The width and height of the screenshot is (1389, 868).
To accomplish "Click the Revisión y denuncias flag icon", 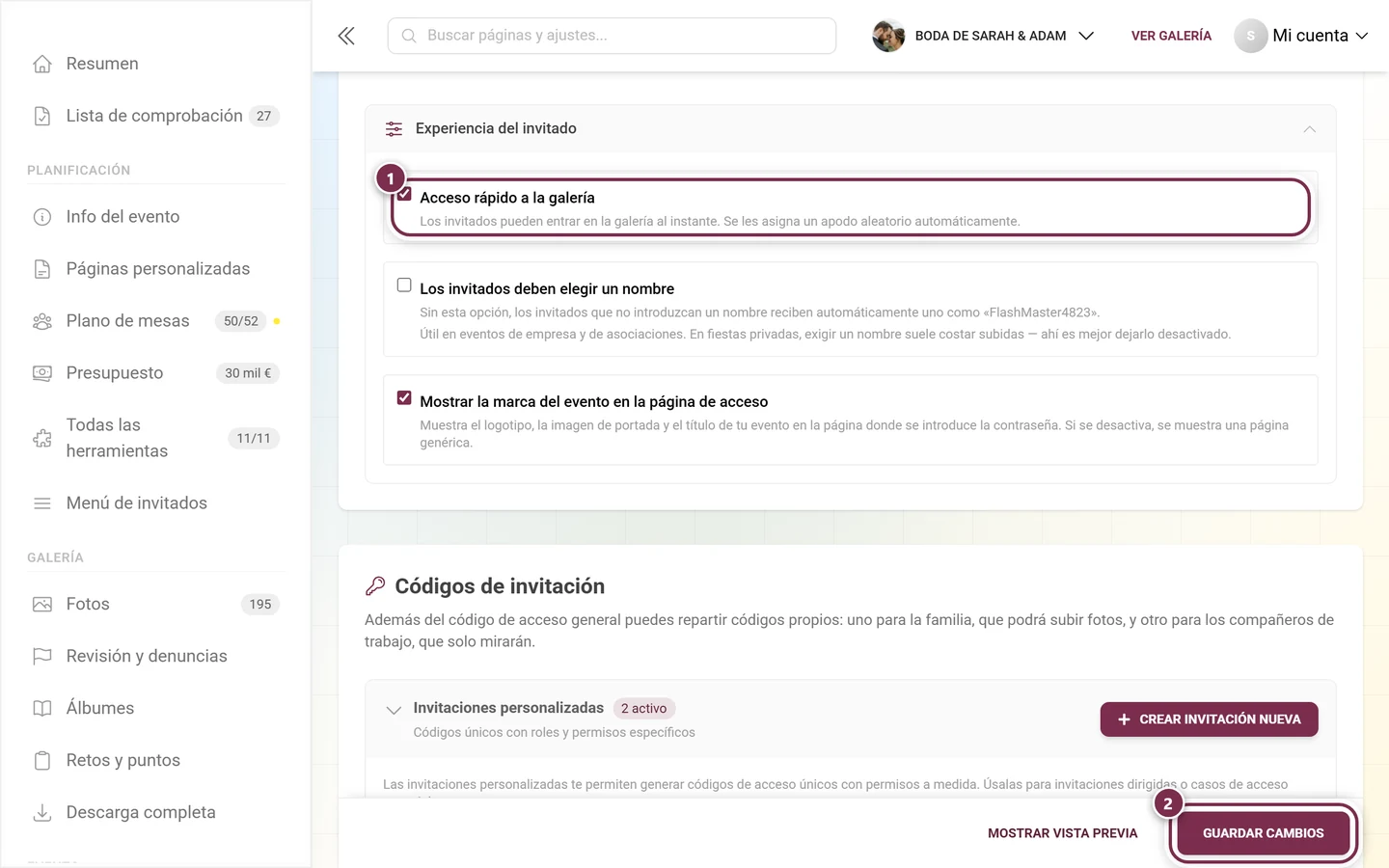I will [42, 657].
